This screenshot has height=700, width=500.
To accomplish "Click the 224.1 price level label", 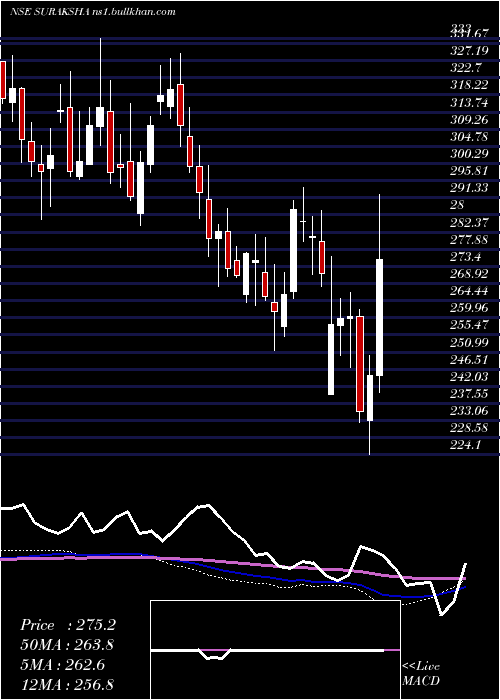I will [467, 445].
